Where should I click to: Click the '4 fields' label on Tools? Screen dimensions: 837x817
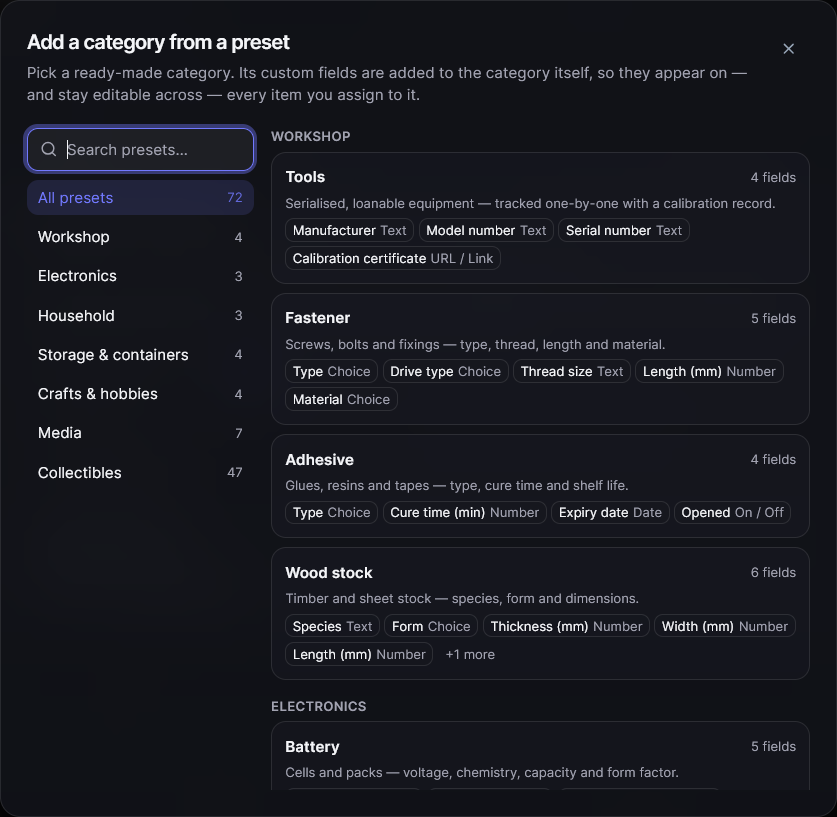coord(773,177)
